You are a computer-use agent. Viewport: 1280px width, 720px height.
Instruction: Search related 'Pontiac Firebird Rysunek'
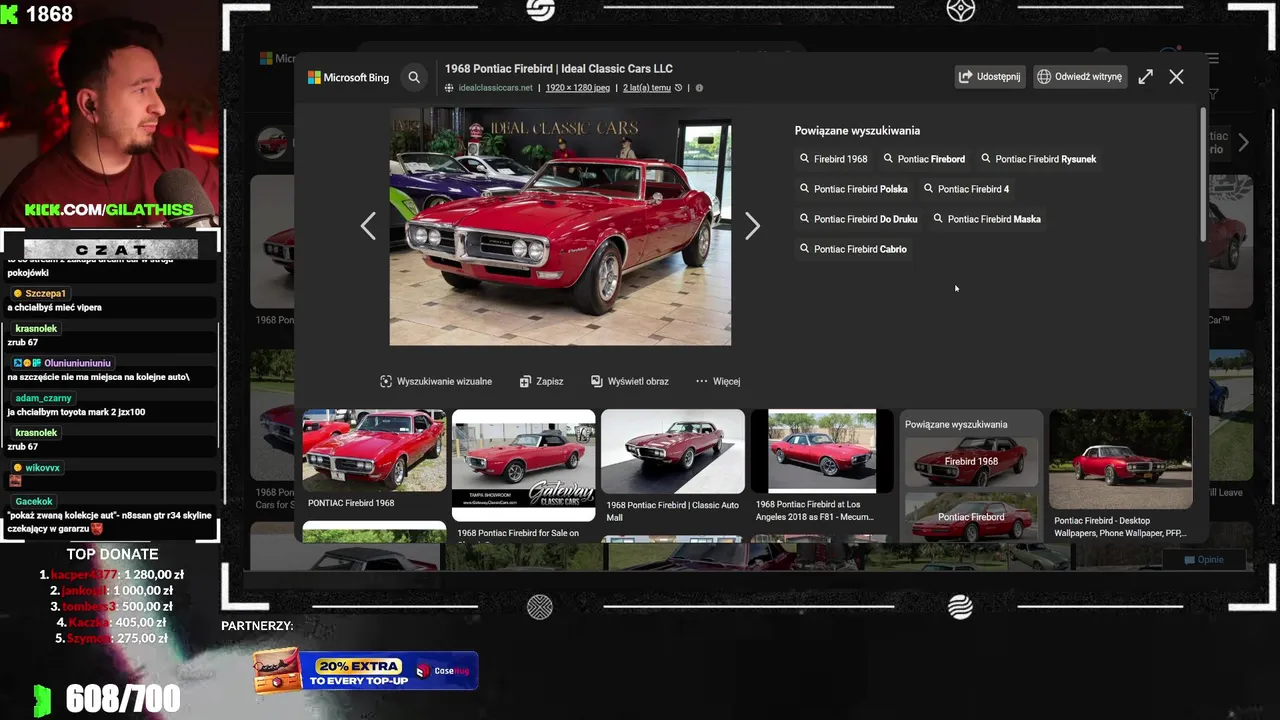(x=1039, y=159)
